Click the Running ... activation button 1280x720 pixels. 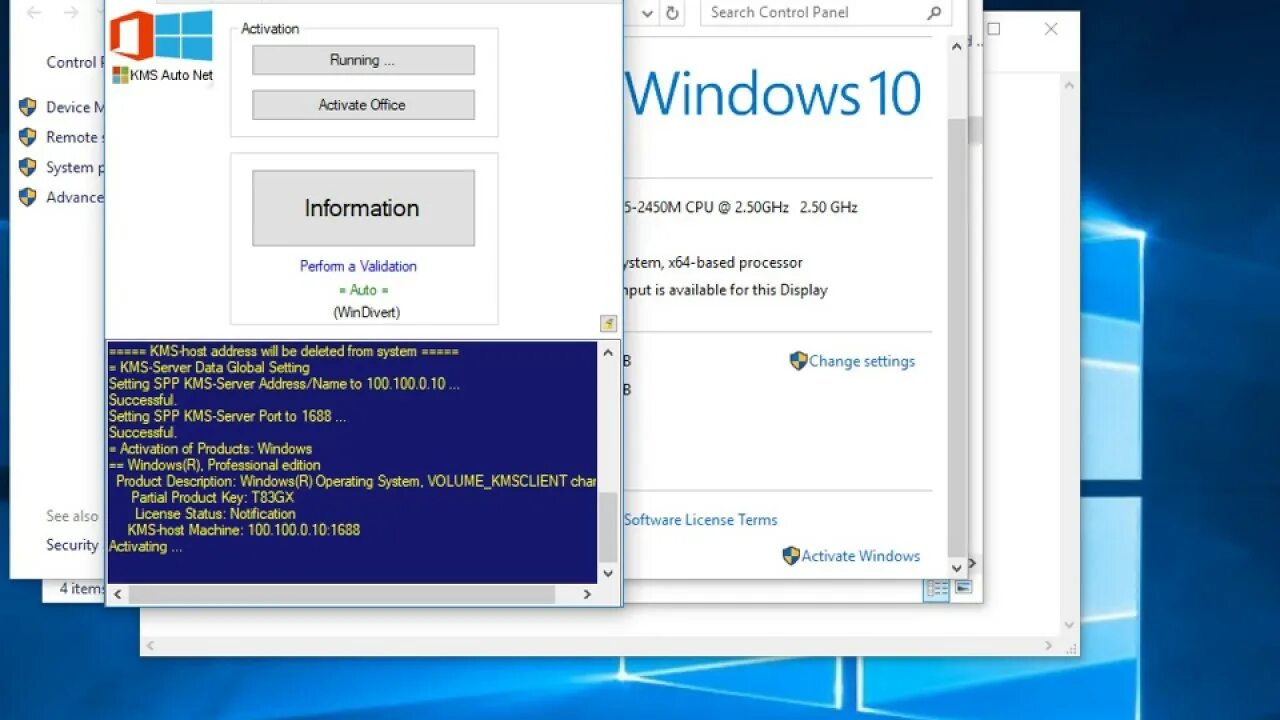[363, 60]
